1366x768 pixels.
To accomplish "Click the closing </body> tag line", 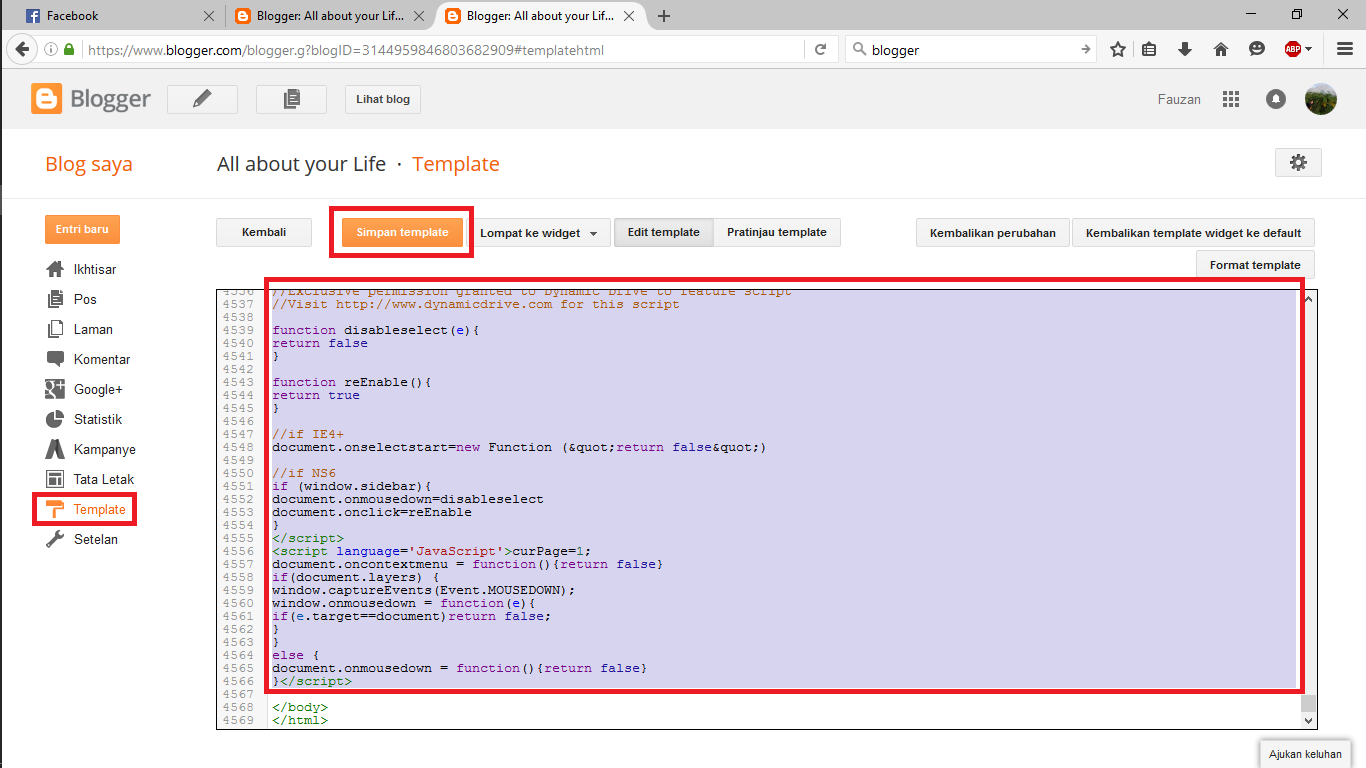I will point(300,707).
